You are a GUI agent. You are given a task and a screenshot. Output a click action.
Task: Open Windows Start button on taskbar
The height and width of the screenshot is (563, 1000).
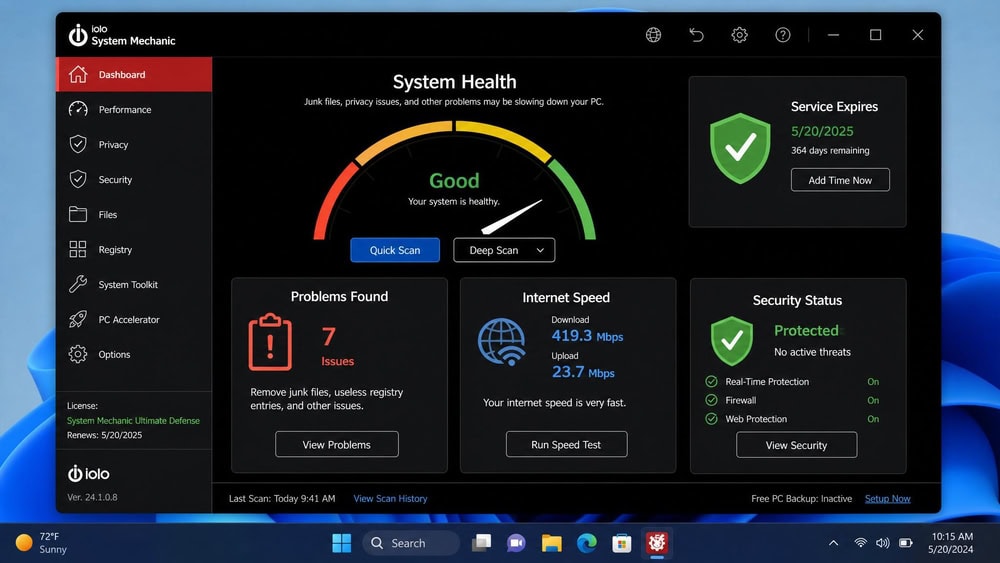click(x=341, y=543)
